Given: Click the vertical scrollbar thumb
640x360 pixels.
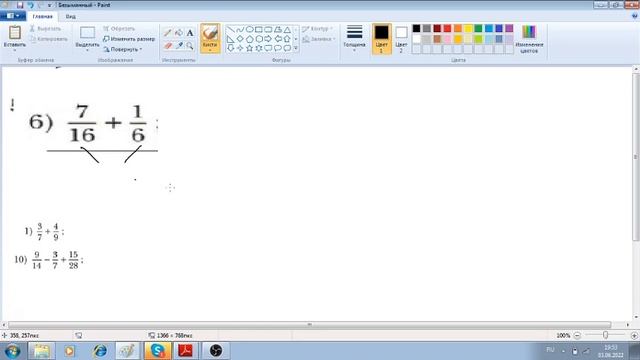Looking at the screenshot, I should click(636, 157).
